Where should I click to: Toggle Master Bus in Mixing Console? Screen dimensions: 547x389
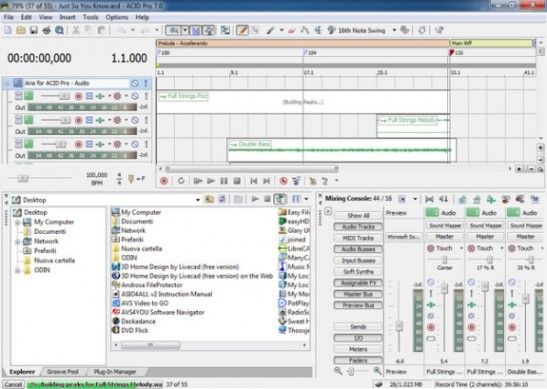(x=358, y=294)
